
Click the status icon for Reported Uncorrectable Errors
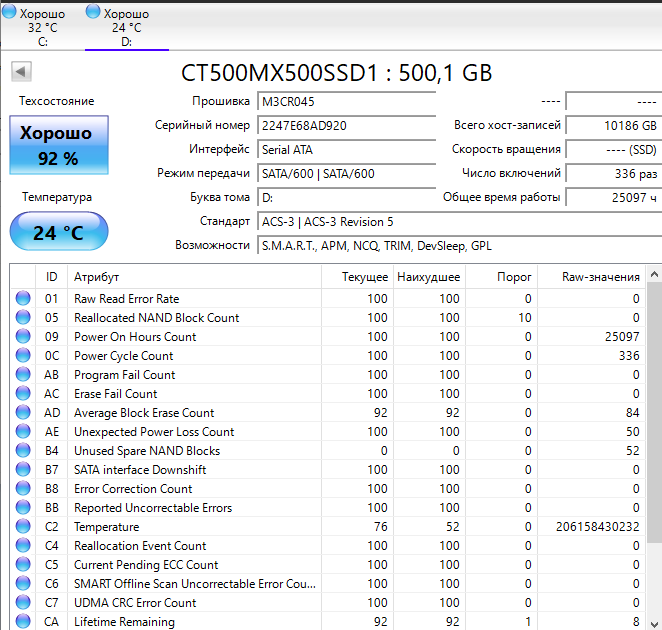(23, 507)
